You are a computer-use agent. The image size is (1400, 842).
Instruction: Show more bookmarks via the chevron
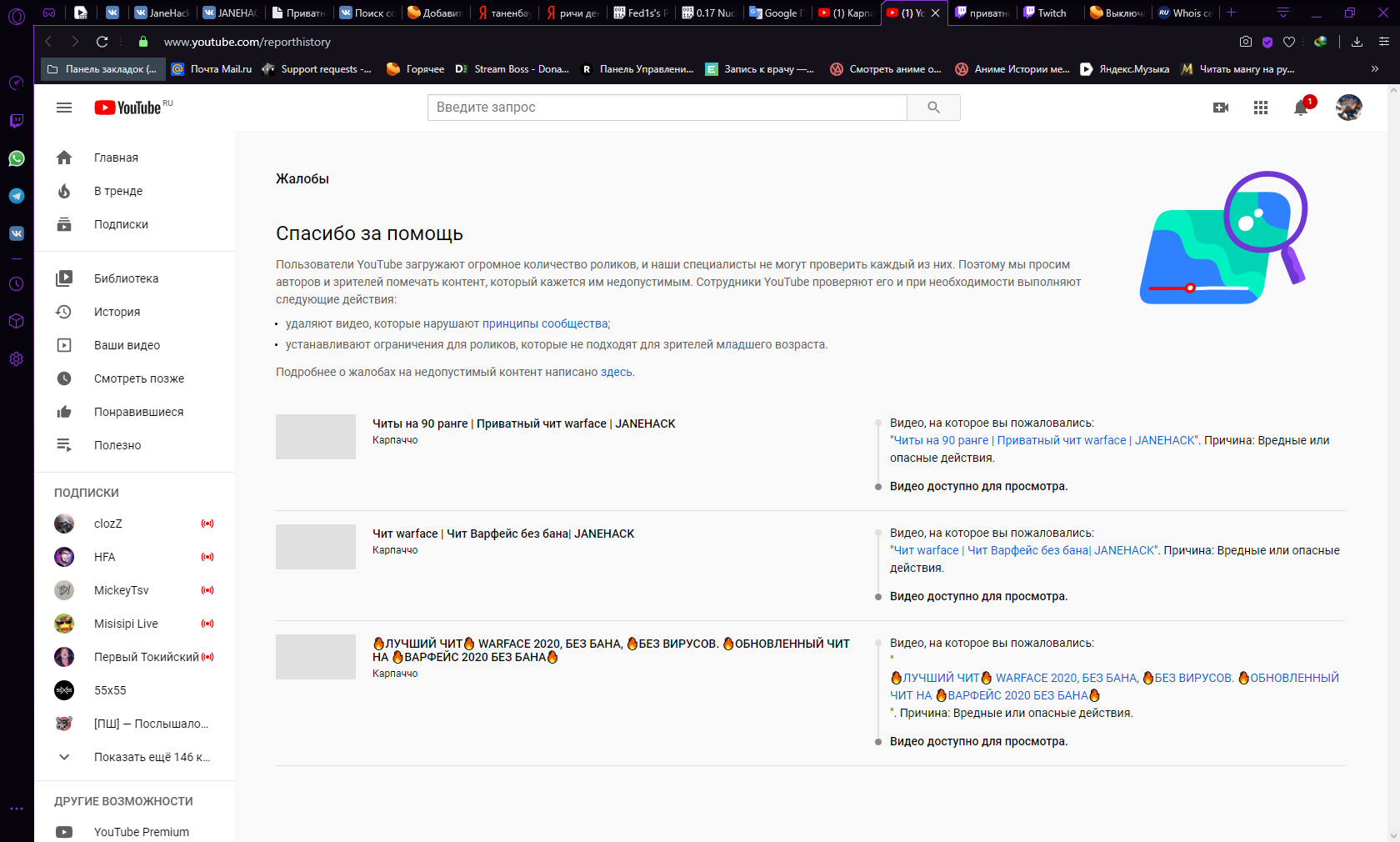[x=1375, y=69]
